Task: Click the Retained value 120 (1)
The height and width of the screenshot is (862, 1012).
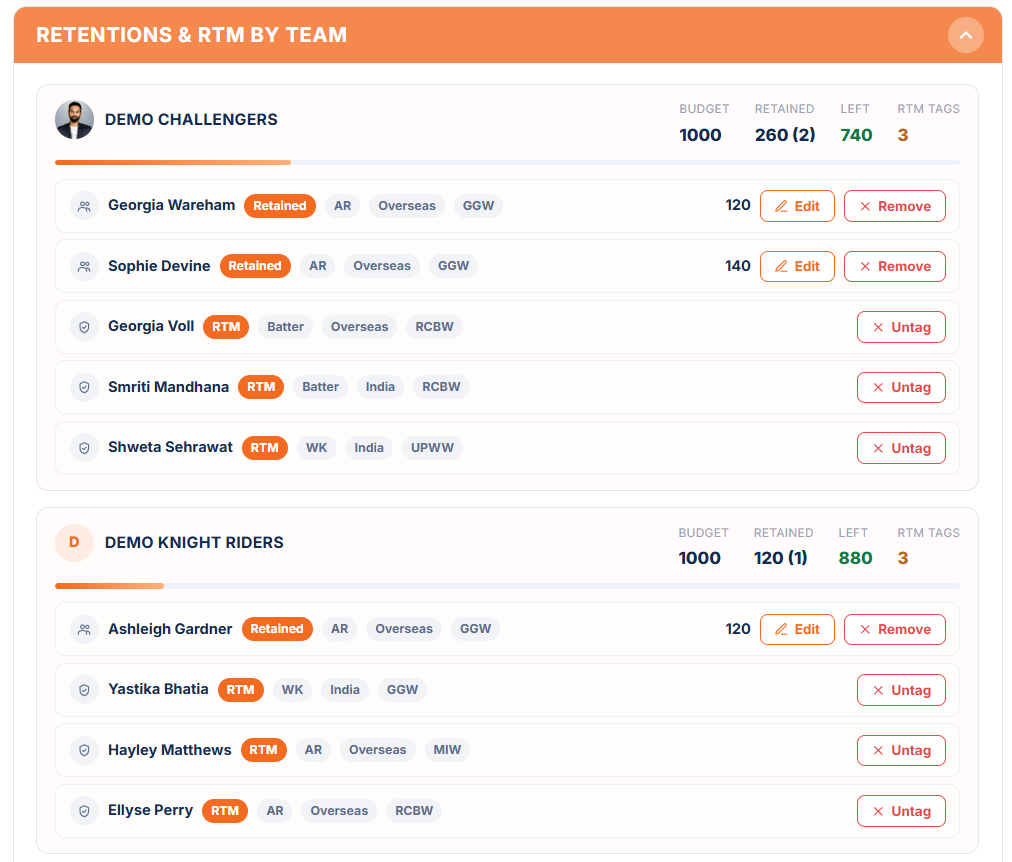Action: point(780,558)
